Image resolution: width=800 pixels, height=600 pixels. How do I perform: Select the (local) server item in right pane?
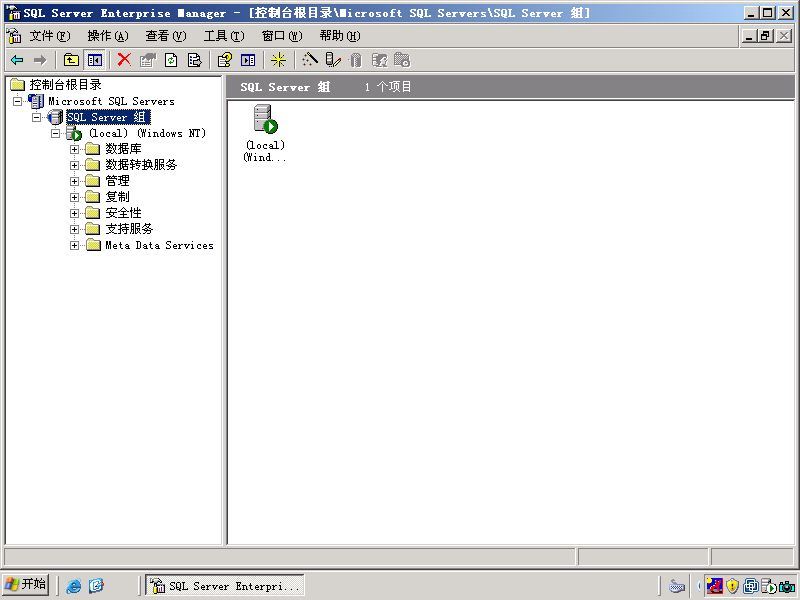pos(265,133)
